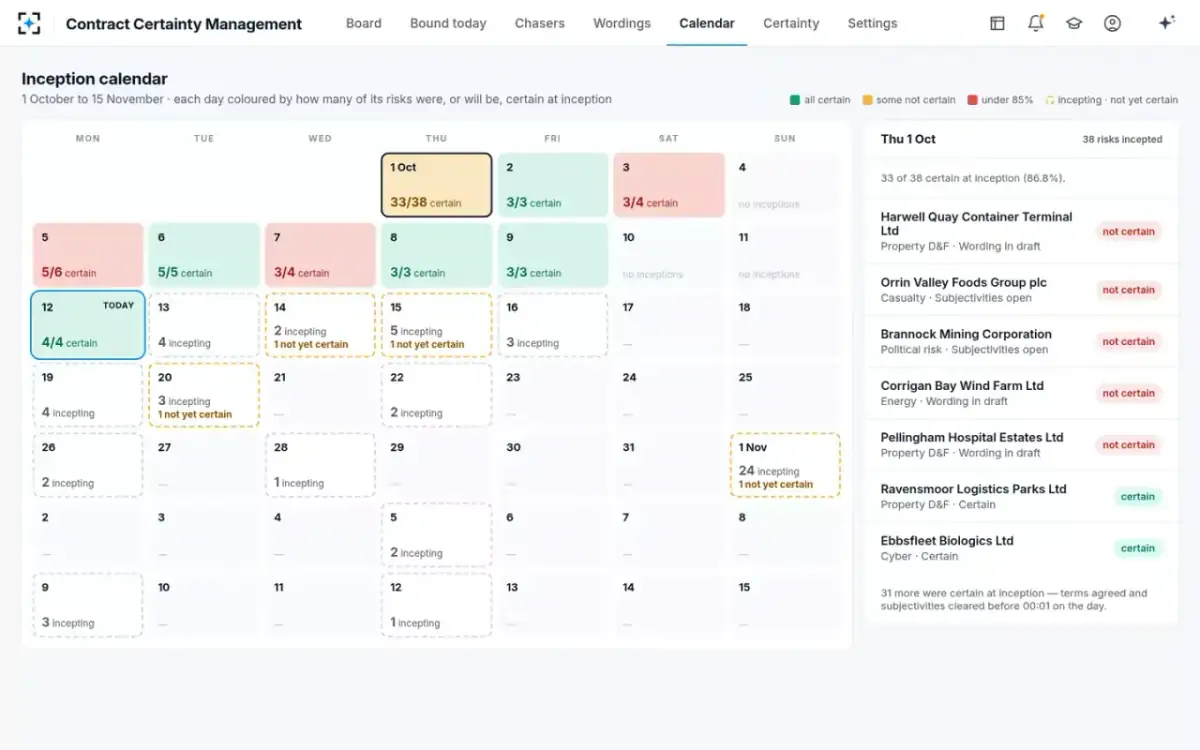The height and width of the screenshot is (750, 1200).
Task: Select 22 October with 2 incepting
Action: 437,395
